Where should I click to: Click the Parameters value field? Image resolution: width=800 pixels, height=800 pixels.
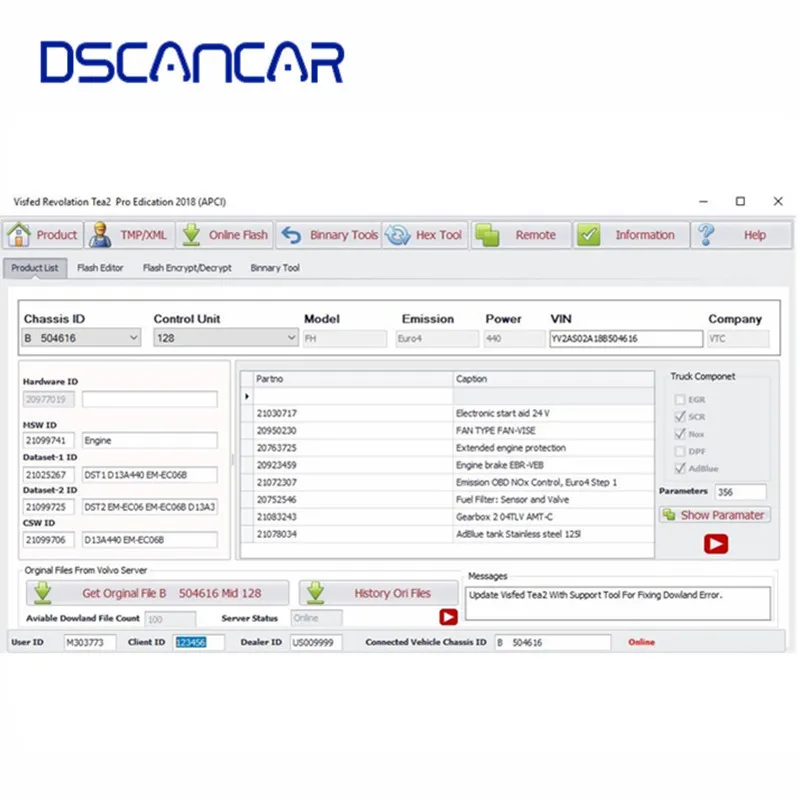tap(740, 492)
